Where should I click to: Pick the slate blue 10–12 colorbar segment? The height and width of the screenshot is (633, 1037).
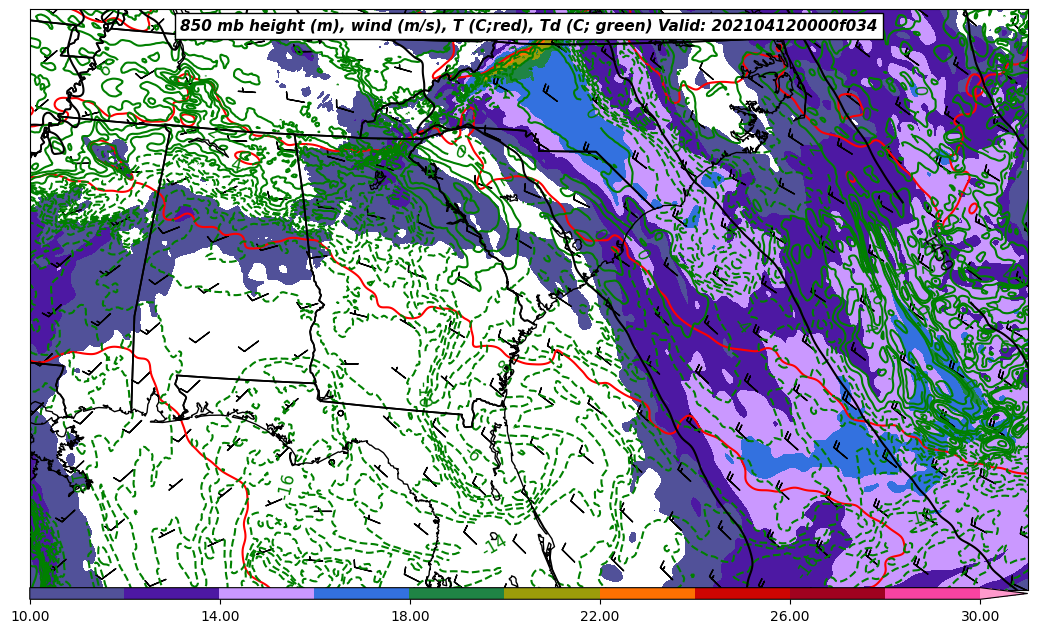click(77, 593)
